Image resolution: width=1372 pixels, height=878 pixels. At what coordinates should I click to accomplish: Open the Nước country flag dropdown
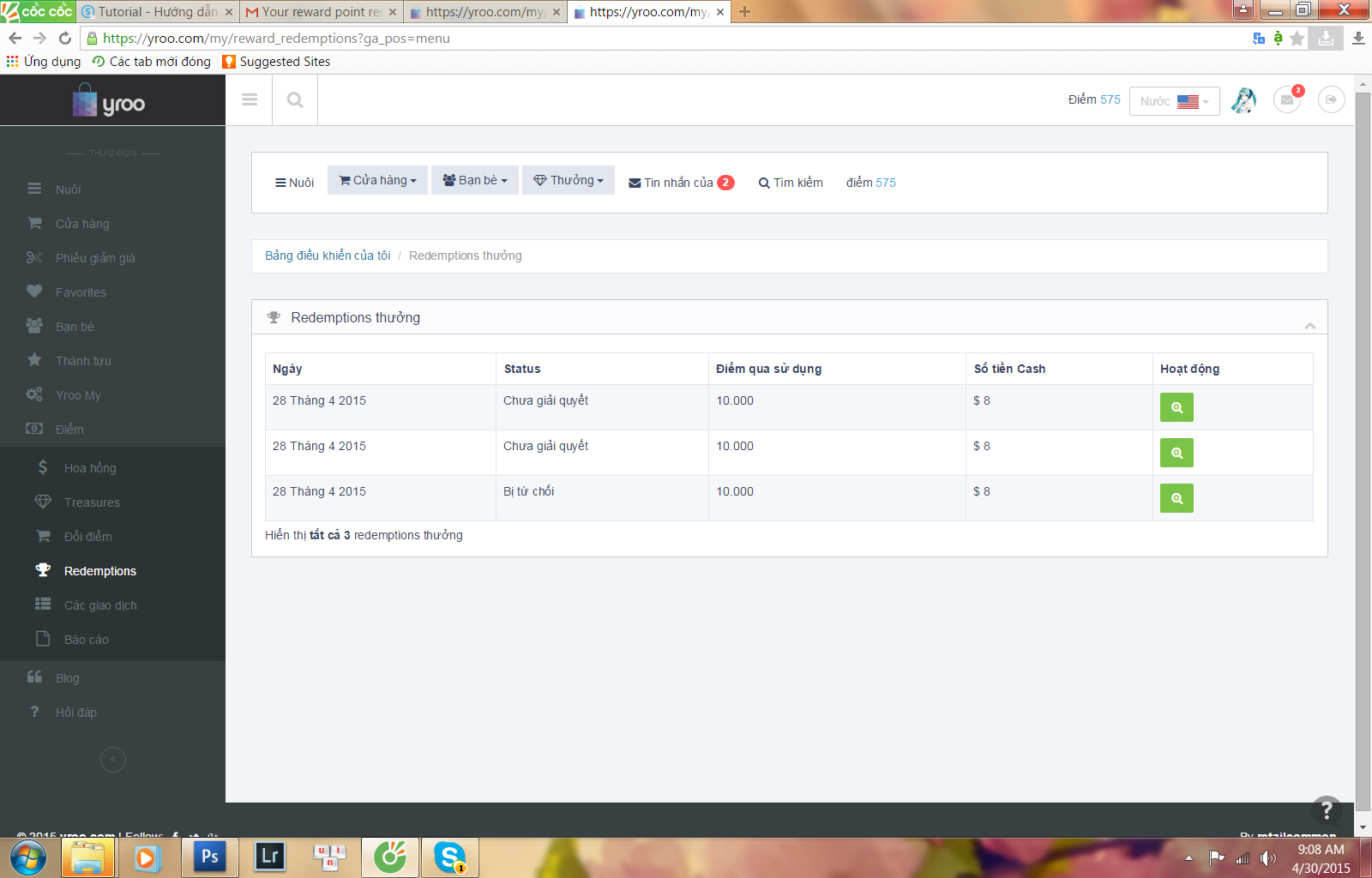tap(1175, 101)
